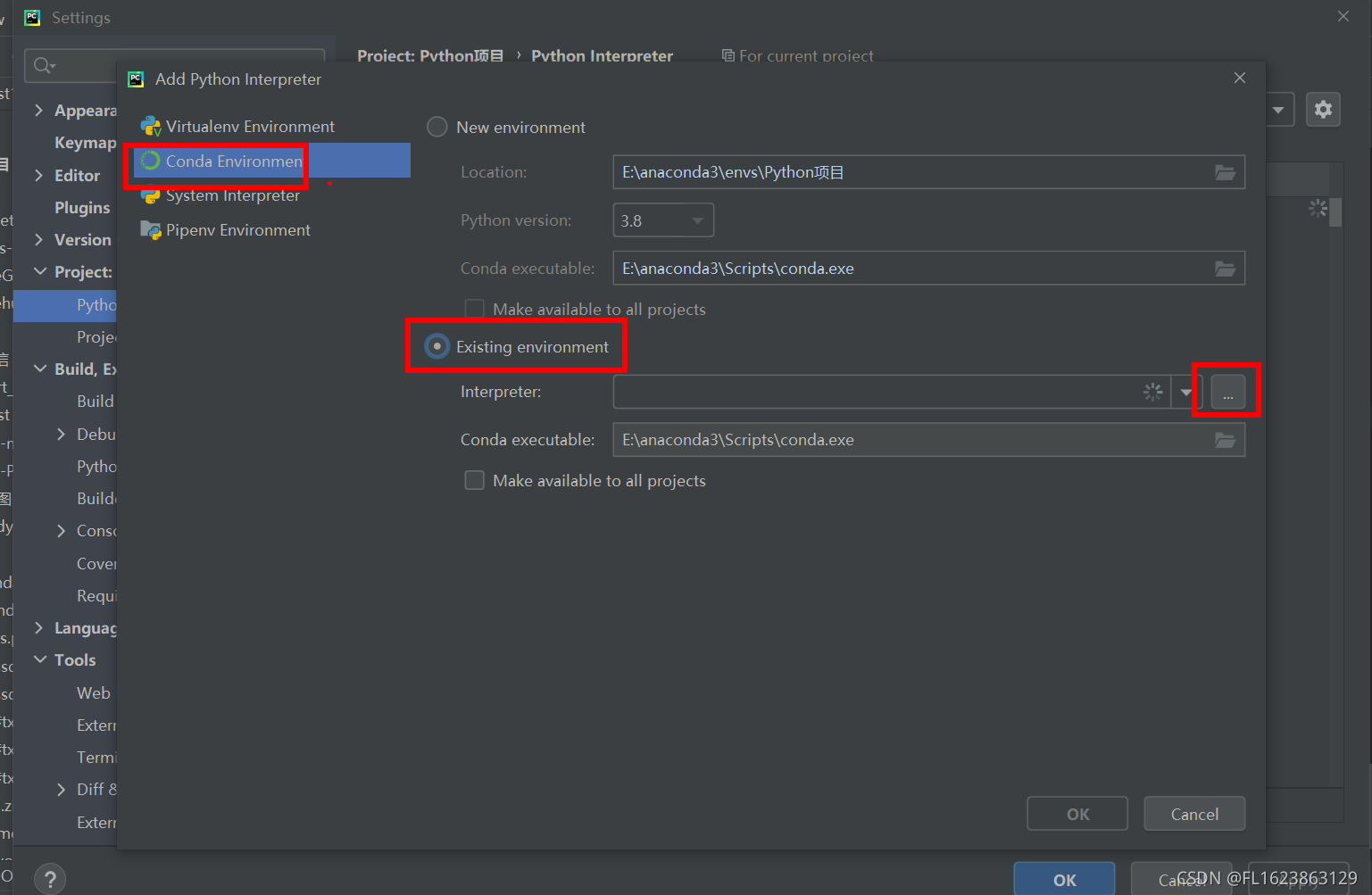This screenshot has height=895, width=1372.
Task: Select Python Interpreter item under Project
Action: tap(65, 304)
